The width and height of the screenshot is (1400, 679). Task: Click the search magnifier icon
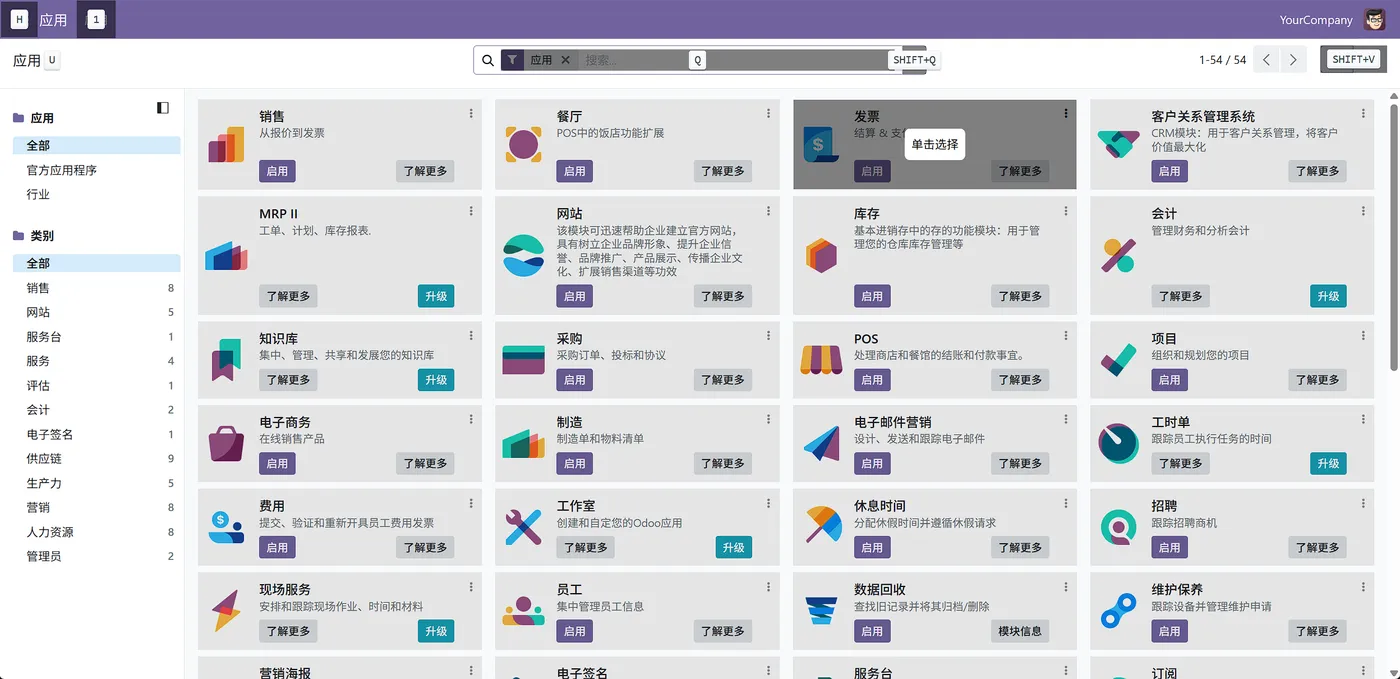point(488,60)
